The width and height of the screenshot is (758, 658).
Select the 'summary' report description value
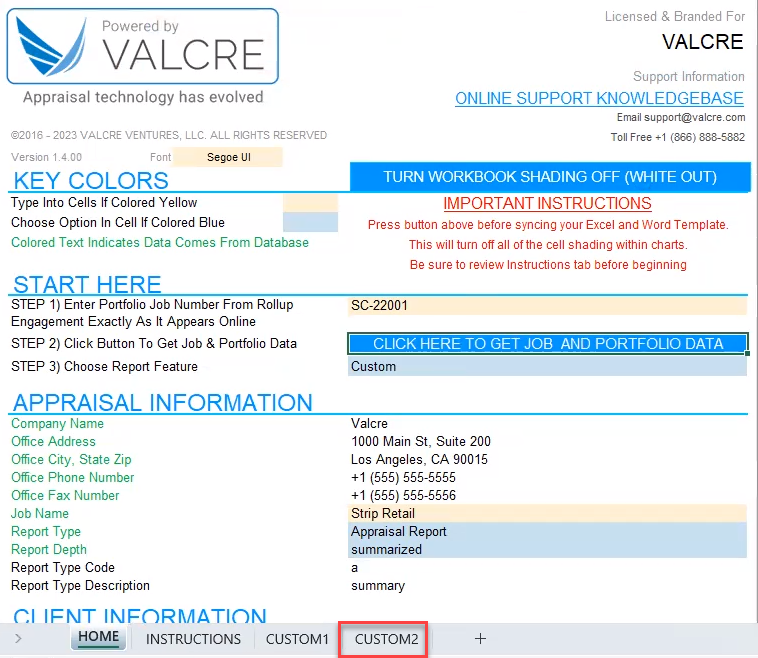[378, 585]
